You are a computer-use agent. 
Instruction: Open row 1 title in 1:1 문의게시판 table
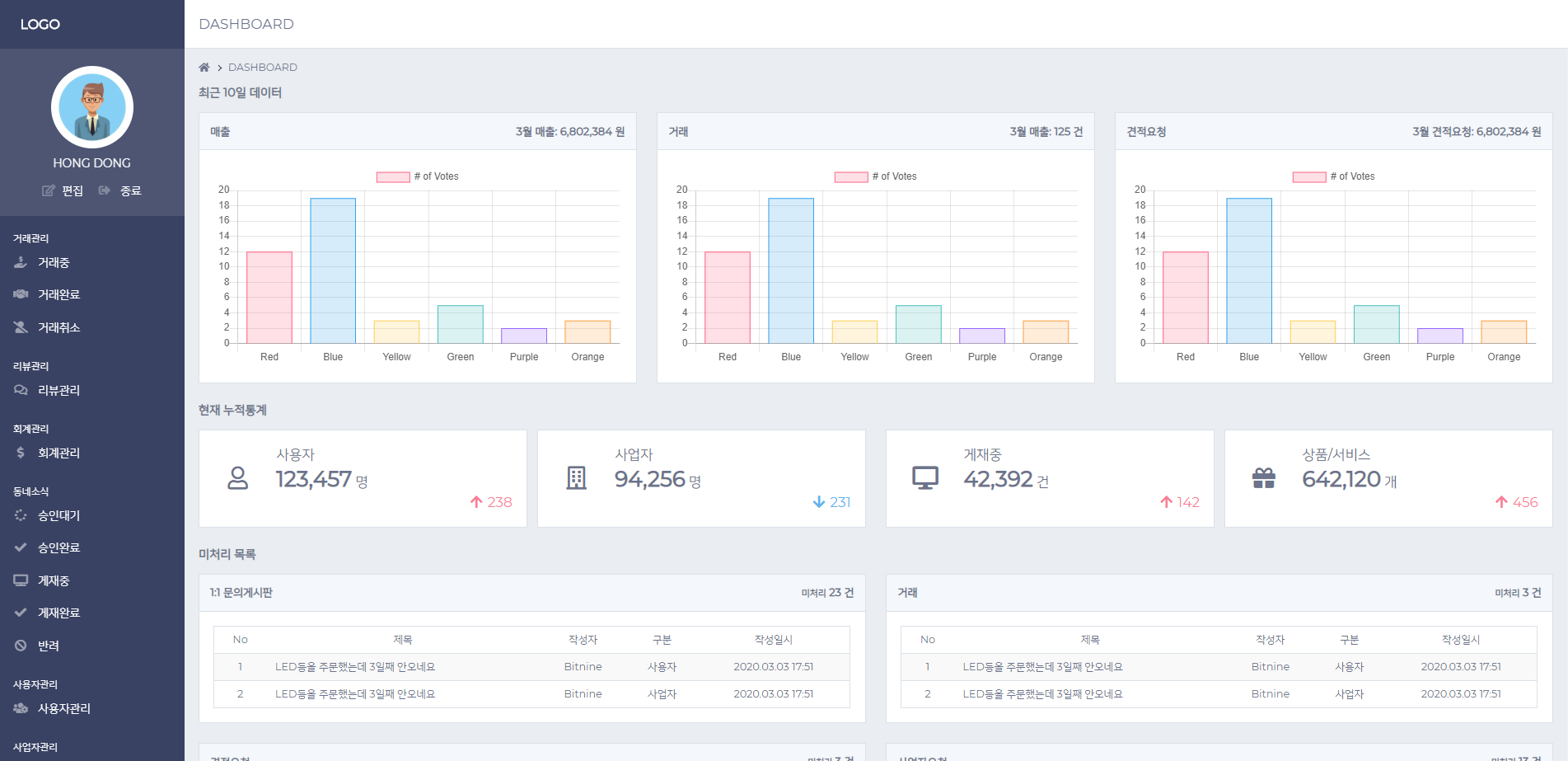click(355, 667)
